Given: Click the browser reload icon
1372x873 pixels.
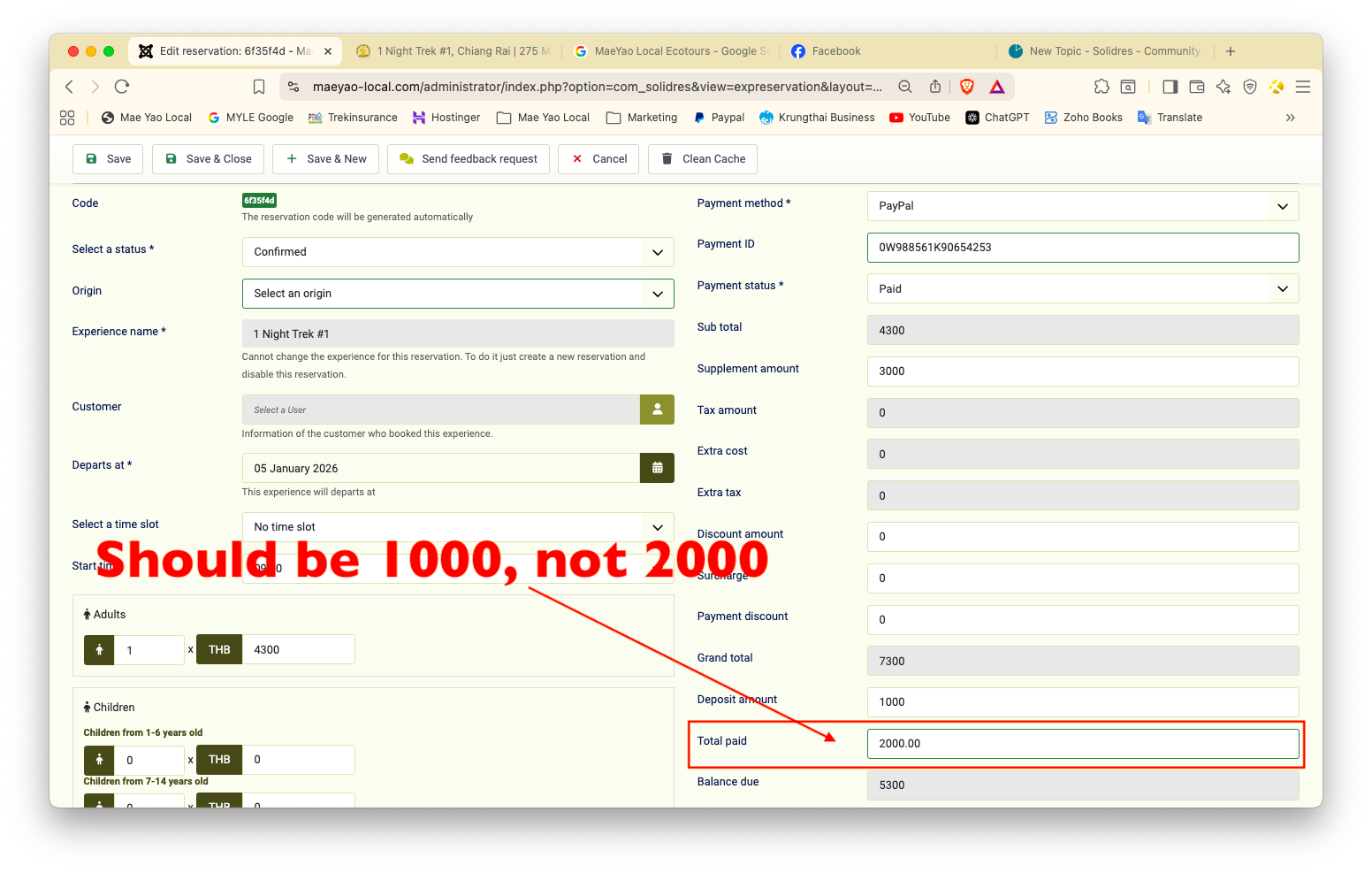Looking at the screenshot, I should [122, 87].
